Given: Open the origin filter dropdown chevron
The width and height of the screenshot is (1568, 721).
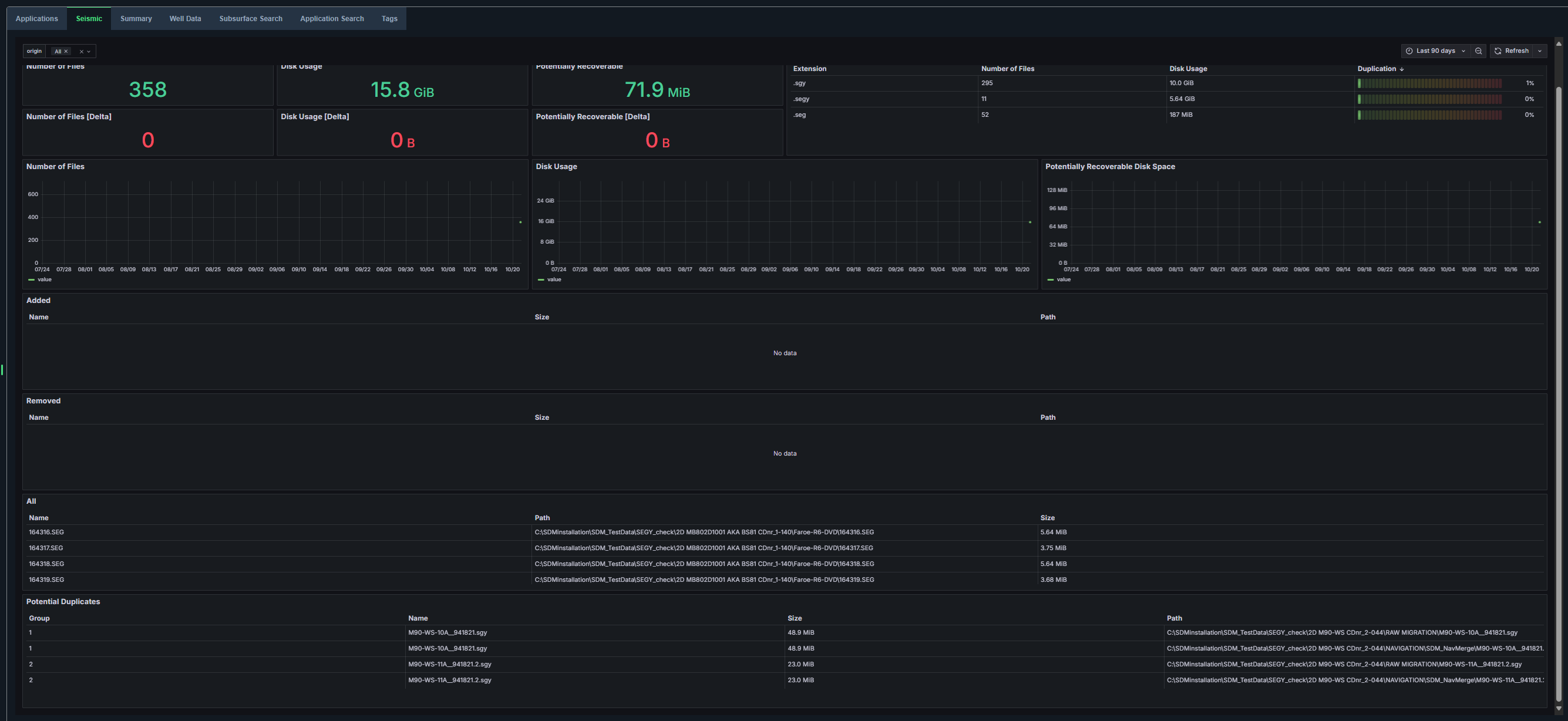Looking at the screenshot, I should tap(89, 52).
